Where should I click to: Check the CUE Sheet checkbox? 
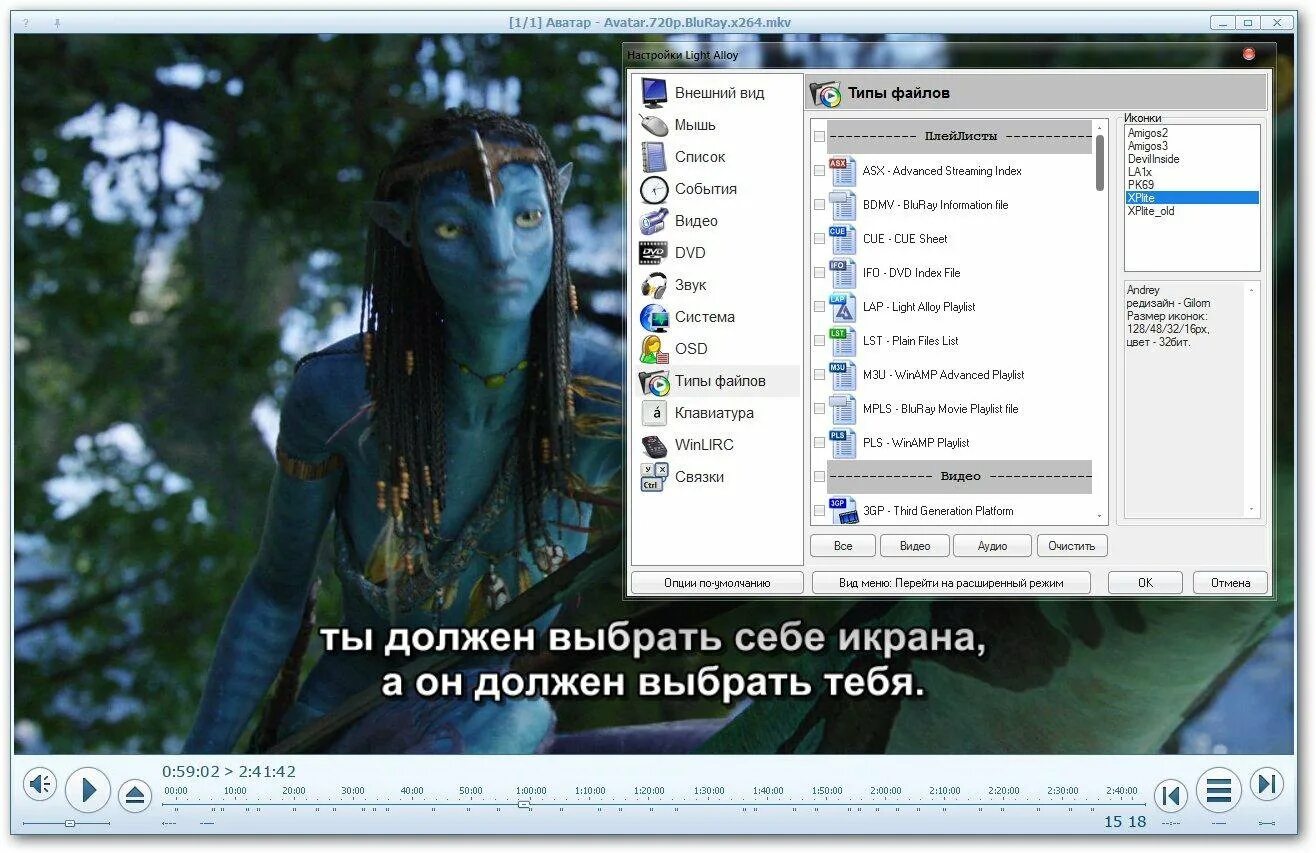tap(820, 239)
